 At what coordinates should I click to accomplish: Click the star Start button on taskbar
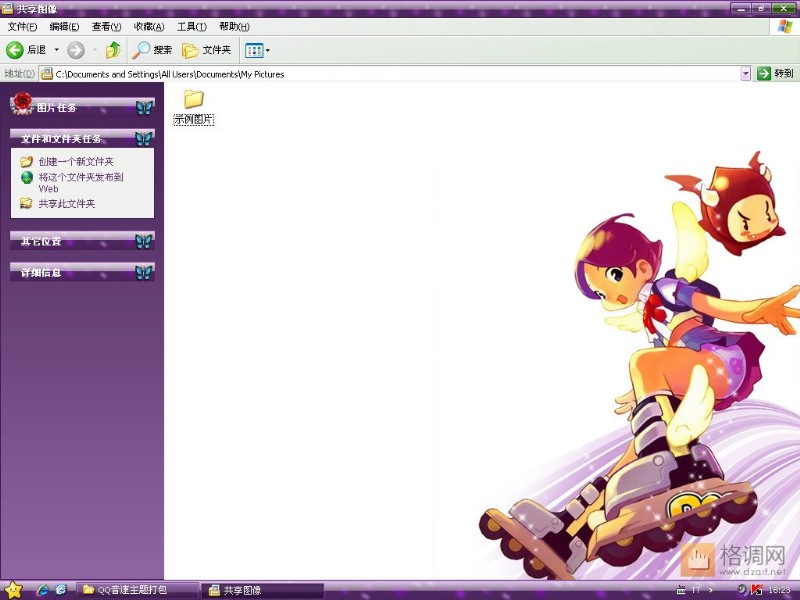(13, 590)
